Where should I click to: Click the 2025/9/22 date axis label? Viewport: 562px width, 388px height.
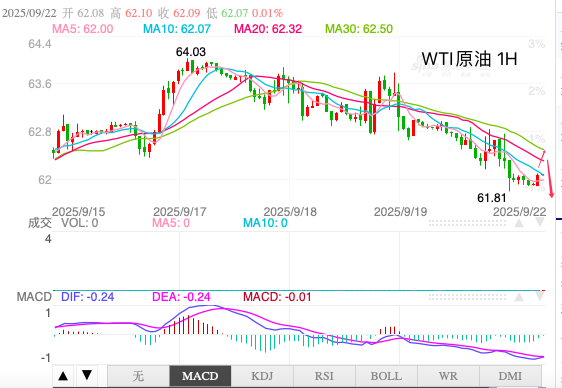pyautogui.click(x=519, y=212)
